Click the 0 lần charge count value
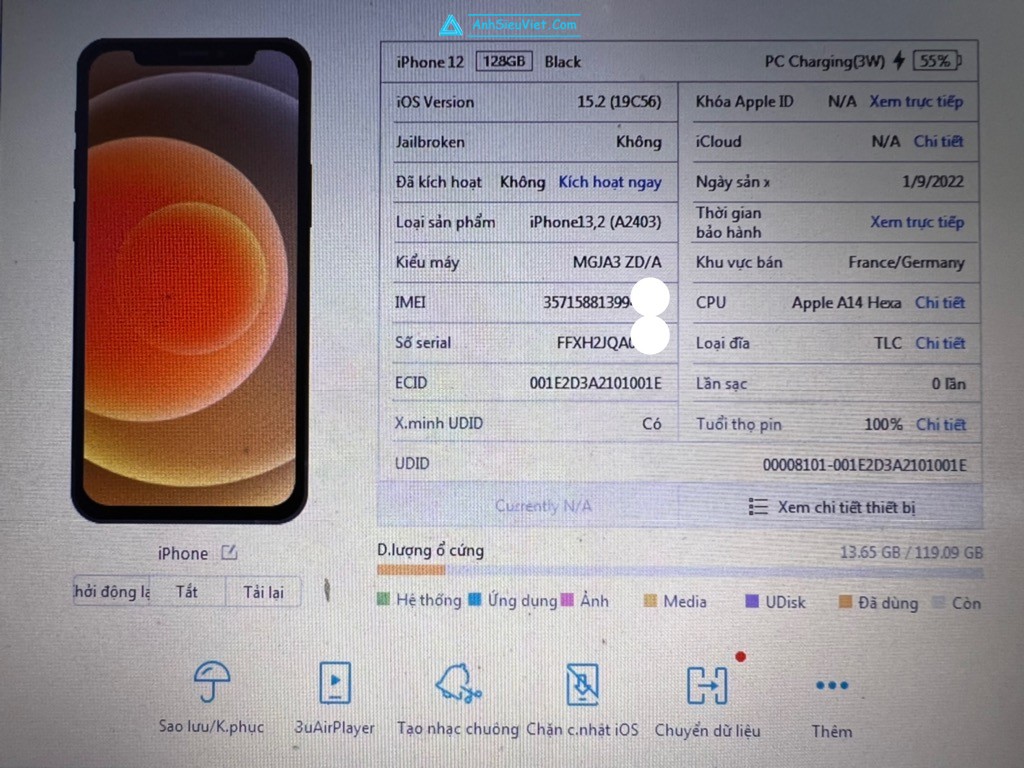The width and height of the screenshot is (1024, 768). click(x=948, y=384)
